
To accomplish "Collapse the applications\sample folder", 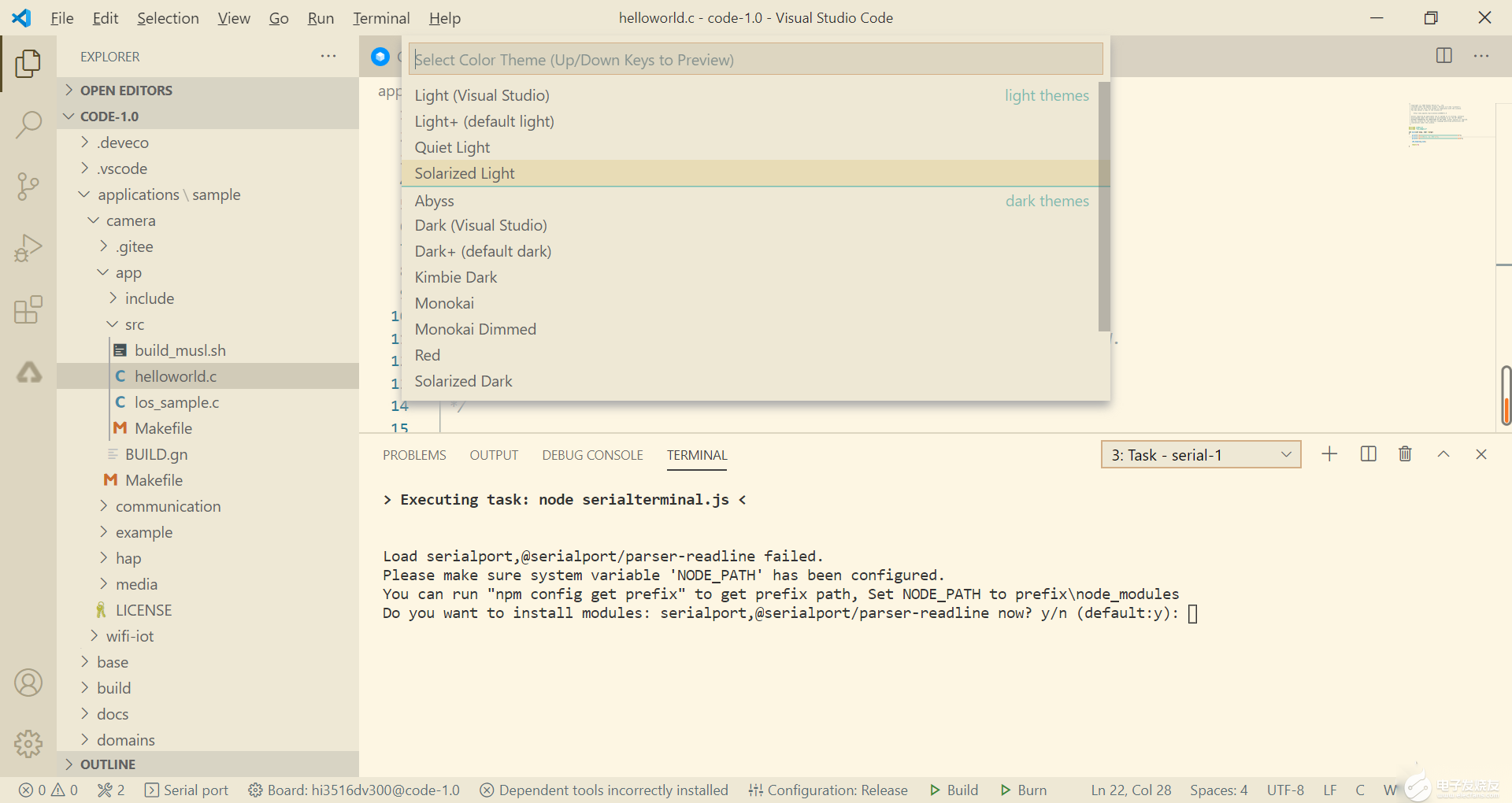I will point(208,194).
